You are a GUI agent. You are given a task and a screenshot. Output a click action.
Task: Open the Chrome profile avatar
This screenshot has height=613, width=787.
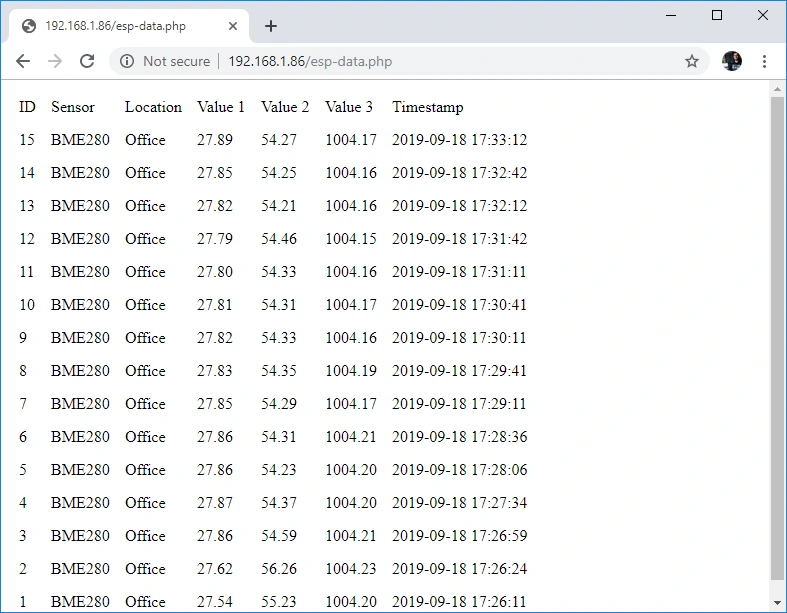click(x=732, y=61)
